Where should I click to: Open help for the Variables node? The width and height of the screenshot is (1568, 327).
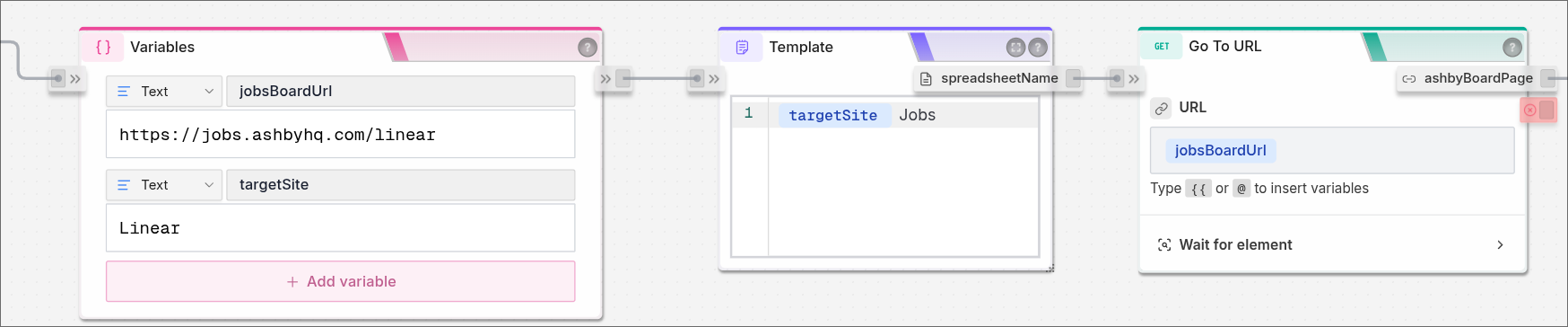pyautogui.click(x=588, y=48)
